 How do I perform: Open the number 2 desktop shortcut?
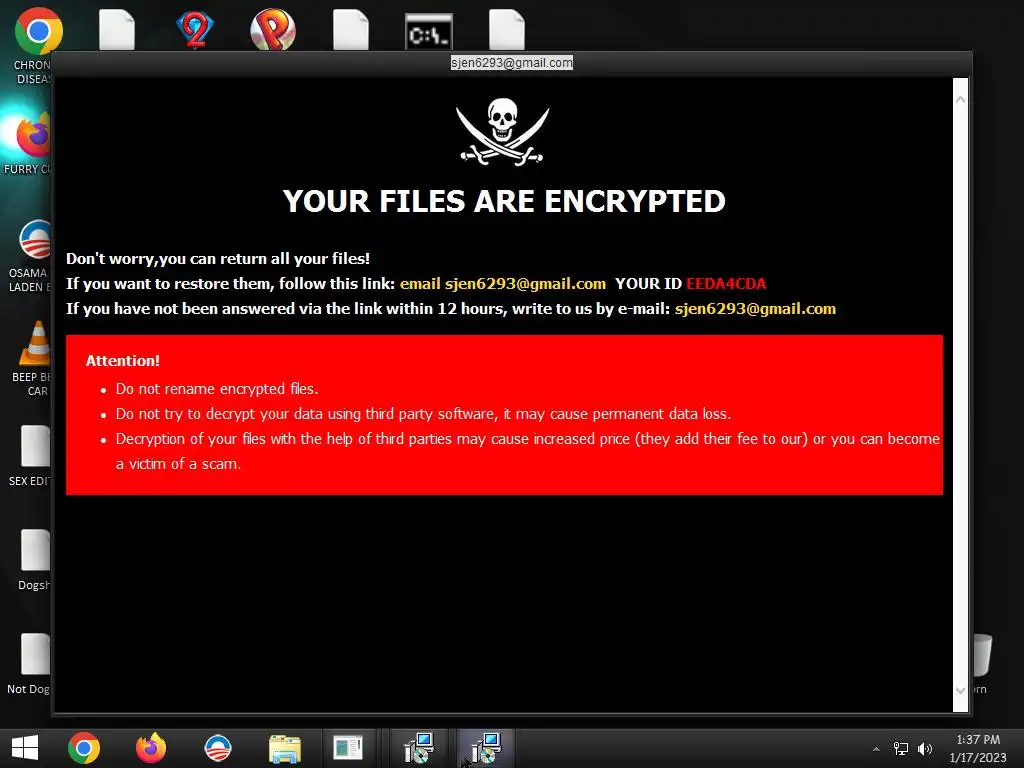[x=195, y=30]
